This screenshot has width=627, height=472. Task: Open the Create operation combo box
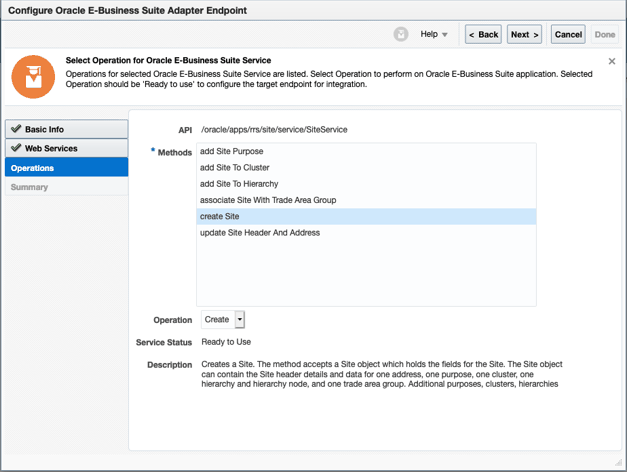coord(217,320)
